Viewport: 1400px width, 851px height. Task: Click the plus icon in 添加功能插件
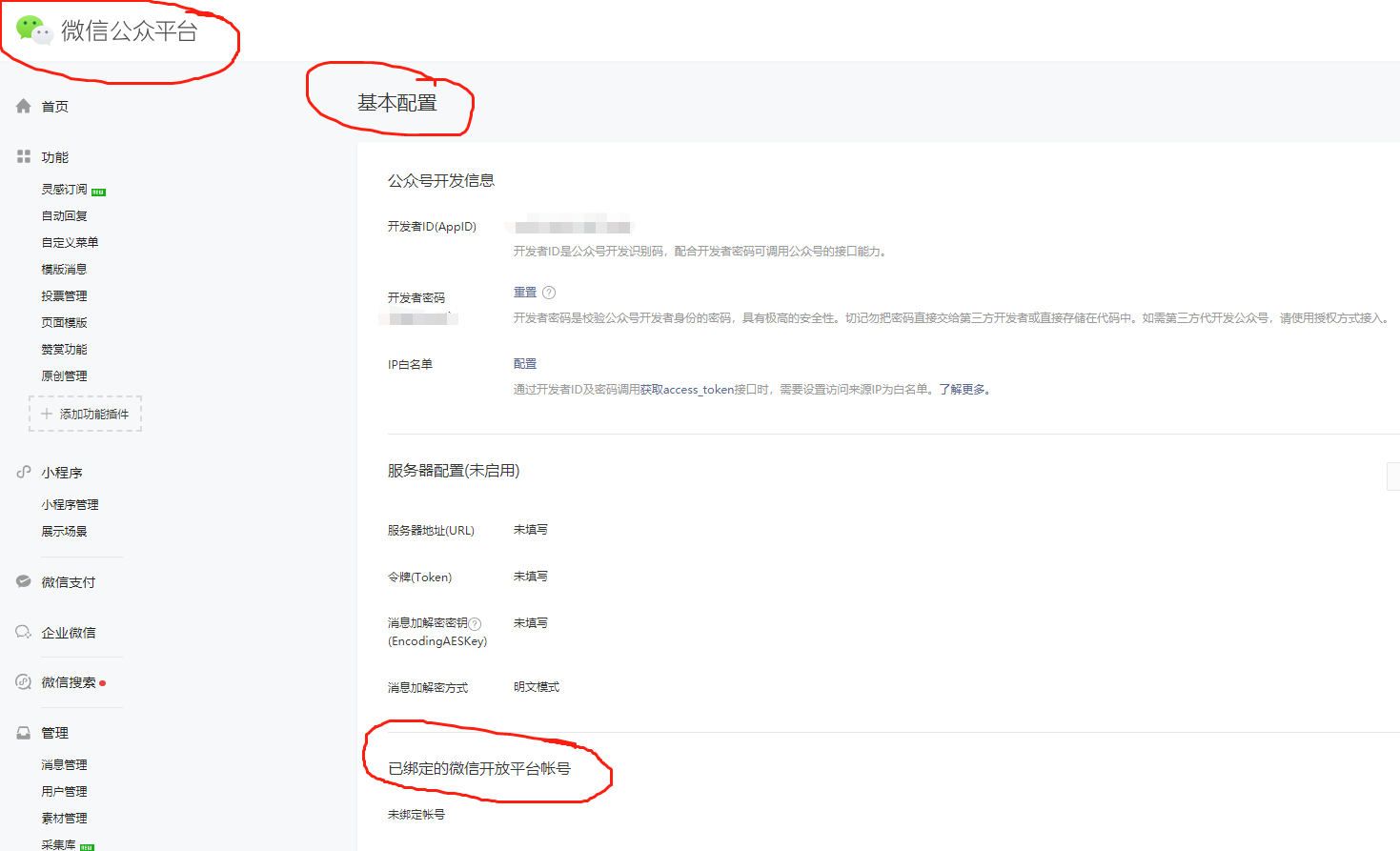pyautogui.click(x=47, y=414)
